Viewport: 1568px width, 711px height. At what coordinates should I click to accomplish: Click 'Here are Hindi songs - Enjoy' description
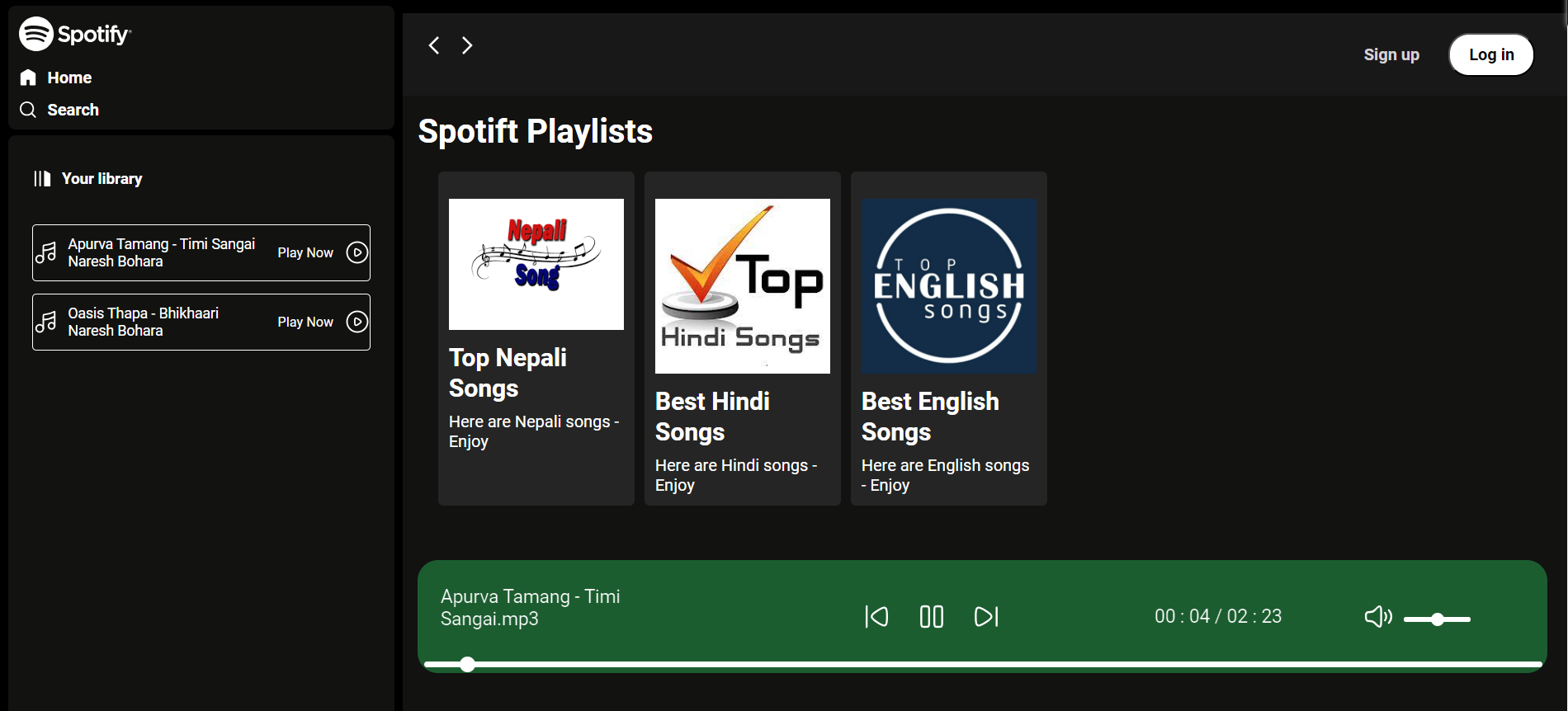coord(736,475)
